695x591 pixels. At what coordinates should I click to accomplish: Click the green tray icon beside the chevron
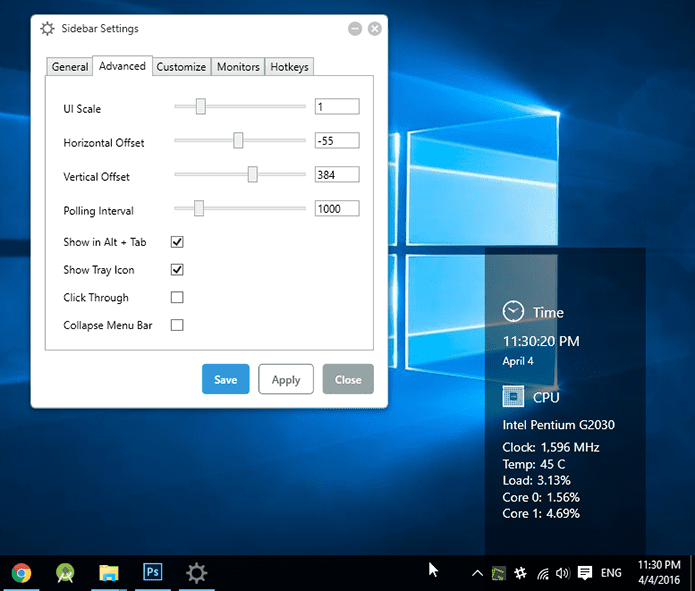[x=499, y=573]
